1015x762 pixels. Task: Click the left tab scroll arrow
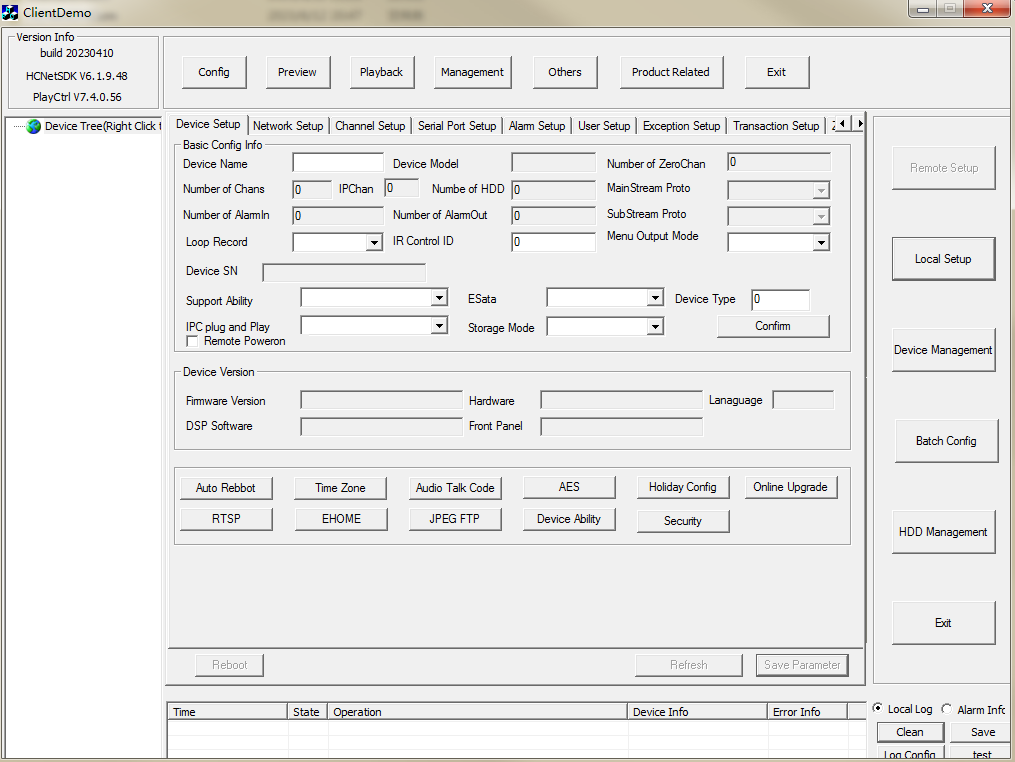tap(841, 122)
